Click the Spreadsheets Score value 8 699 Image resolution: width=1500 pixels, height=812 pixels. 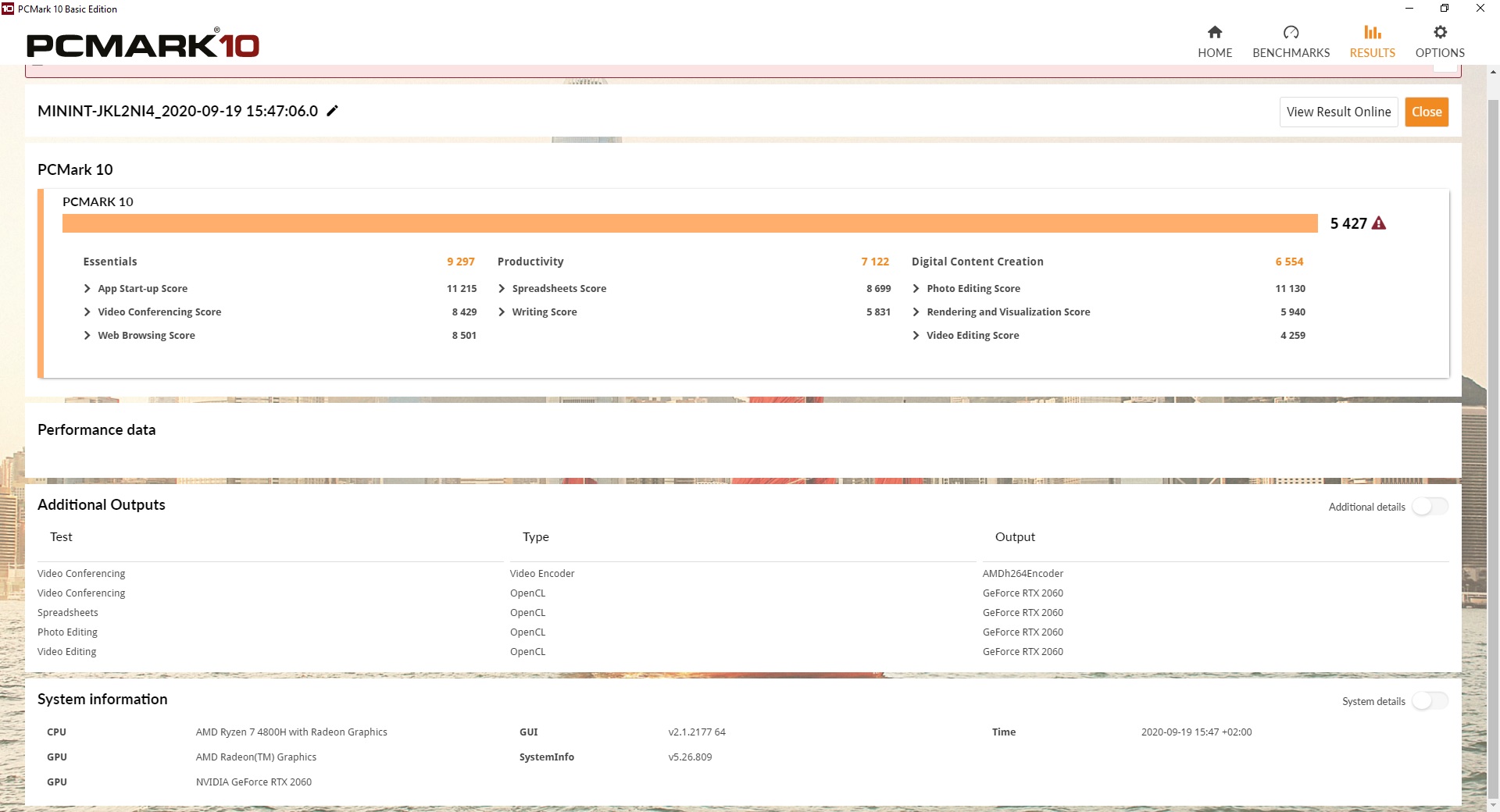(x=878, y=289)
